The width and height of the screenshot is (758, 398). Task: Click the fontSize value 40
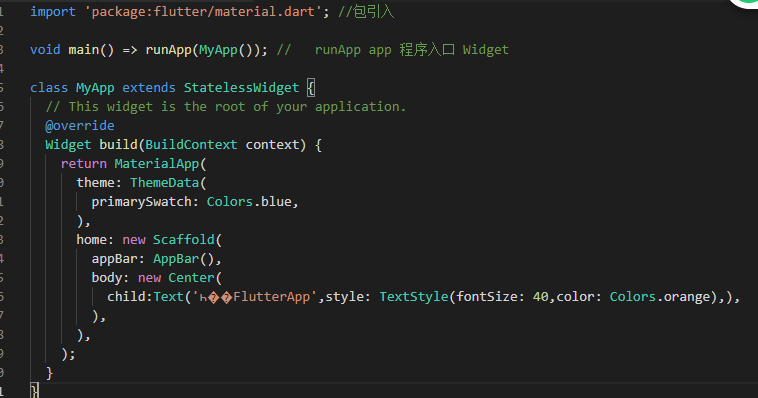[x=540, y=296]
